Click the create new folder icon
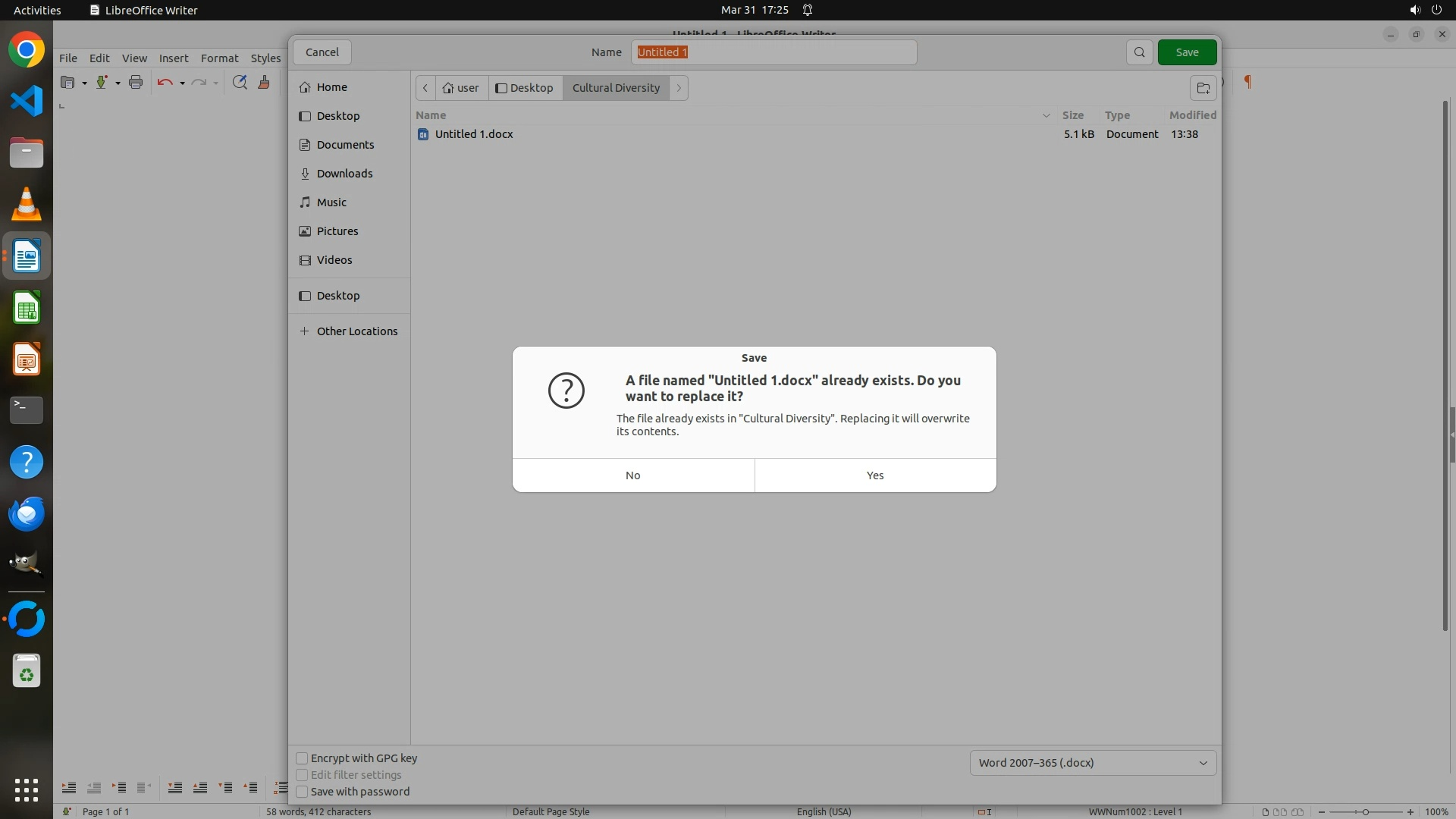1456x819 pixels. click(x=1203, y=88)
